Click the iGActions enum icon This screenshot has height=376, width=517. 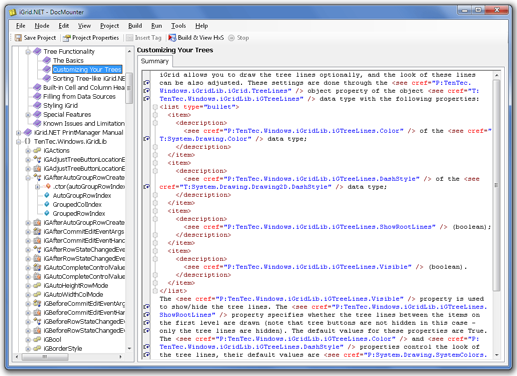pyautogui.click(x=37, y=150)
